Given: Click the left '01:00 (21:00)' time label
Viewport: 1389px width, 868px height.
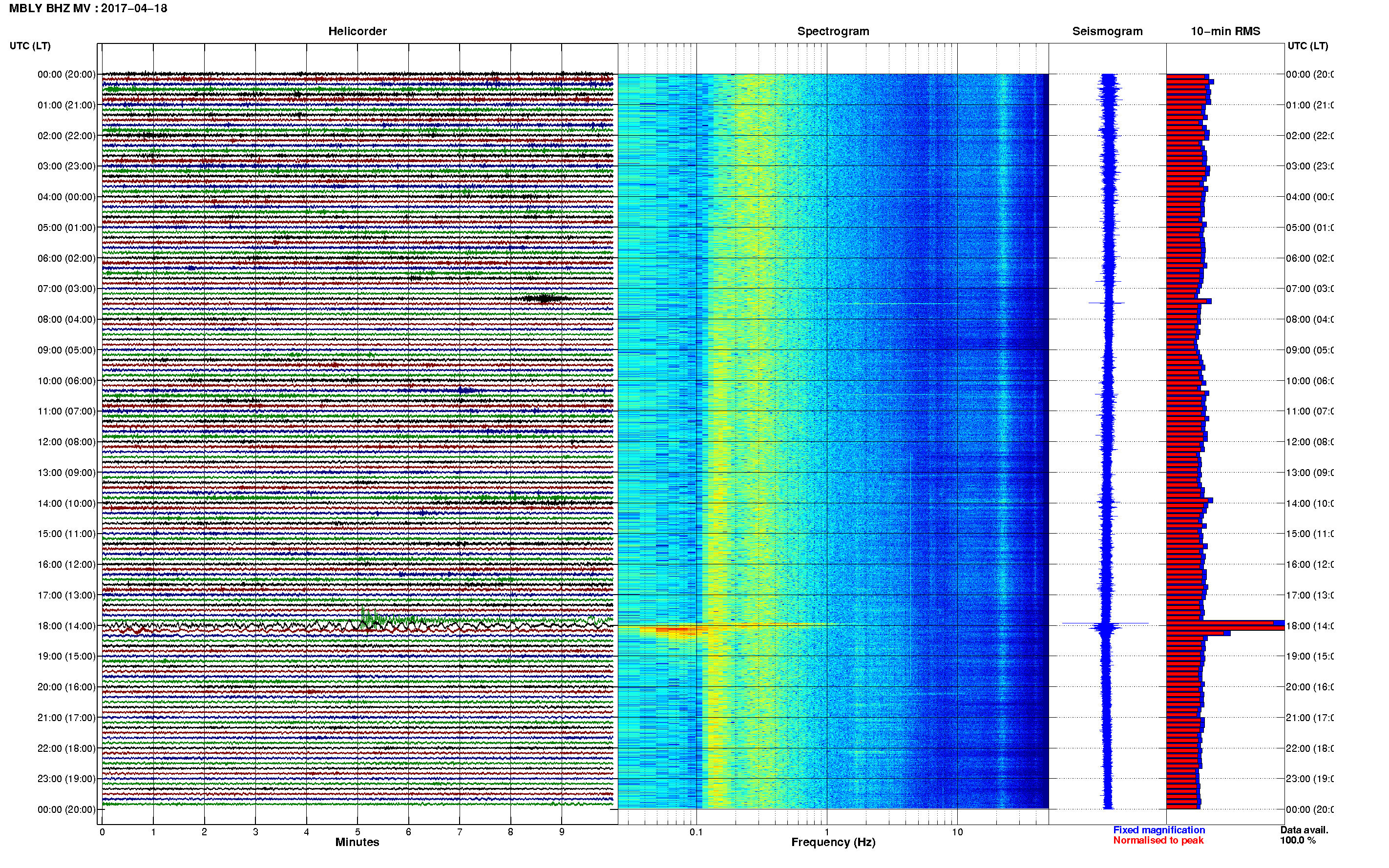Looking at the screenshot, I should pos(66,105).
